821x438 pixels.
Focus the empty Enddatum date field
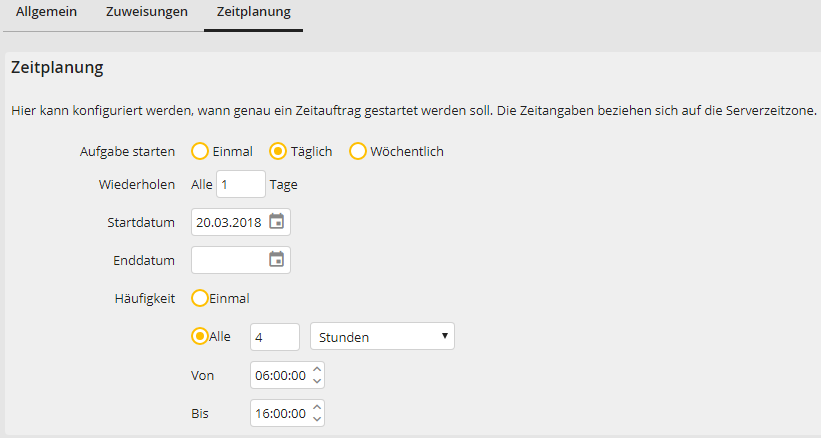pyautogui.click(x=229, y=260)
